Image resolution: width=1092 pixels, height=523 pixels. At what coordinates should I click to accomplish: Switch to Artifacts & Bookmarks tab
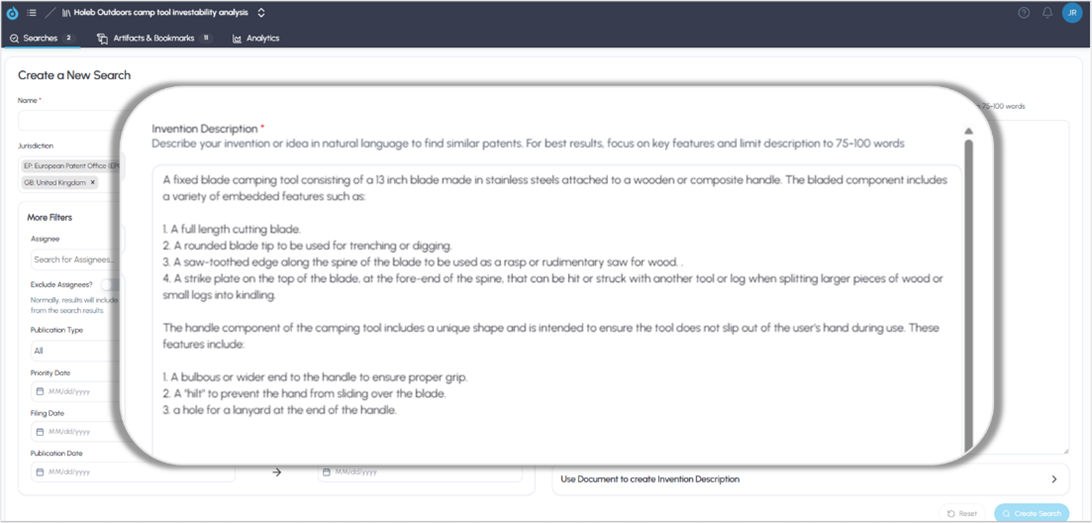(154, 38)
